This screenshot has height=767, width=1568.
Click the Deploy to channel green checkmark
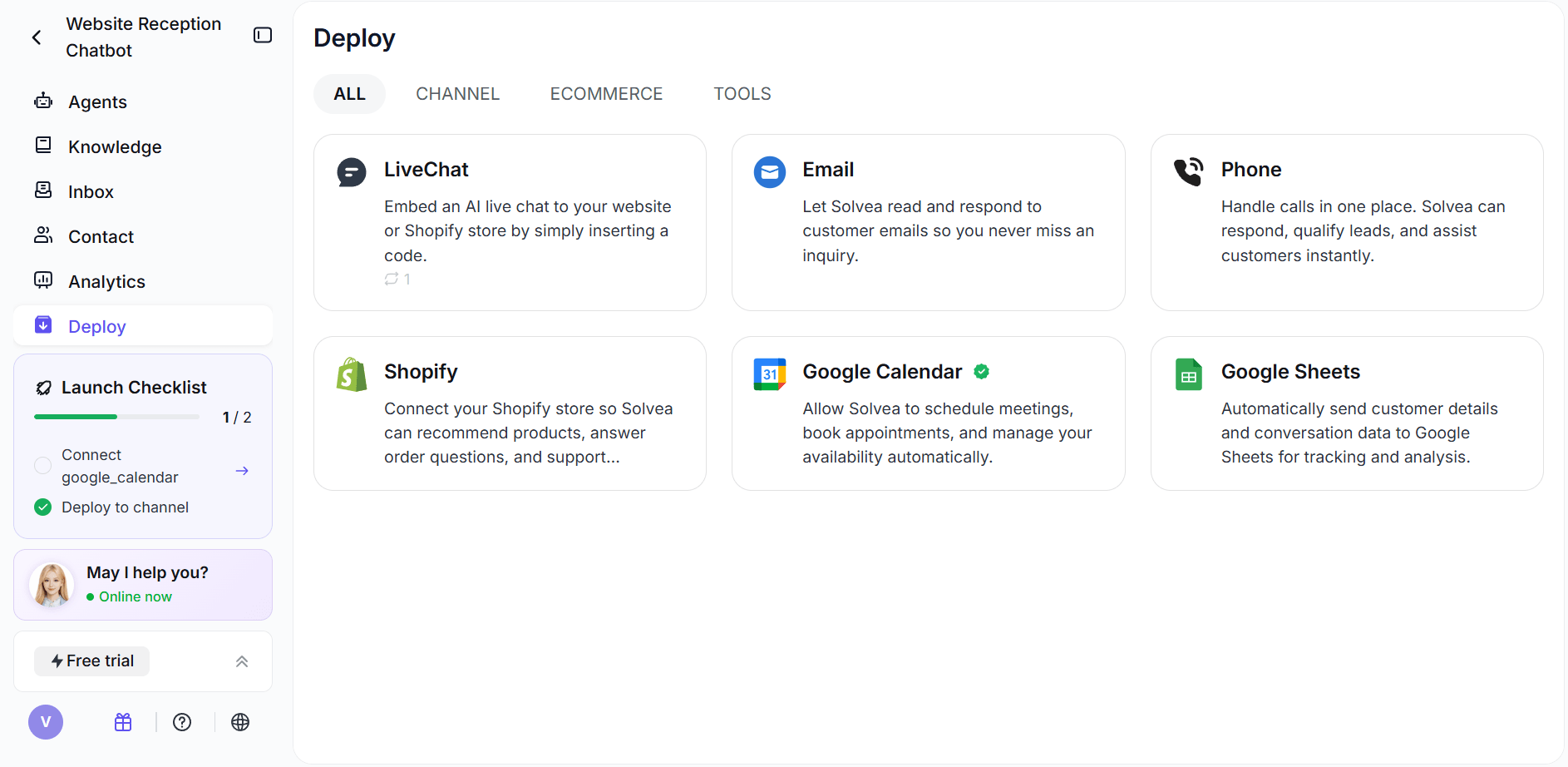(x=43, y=507)
